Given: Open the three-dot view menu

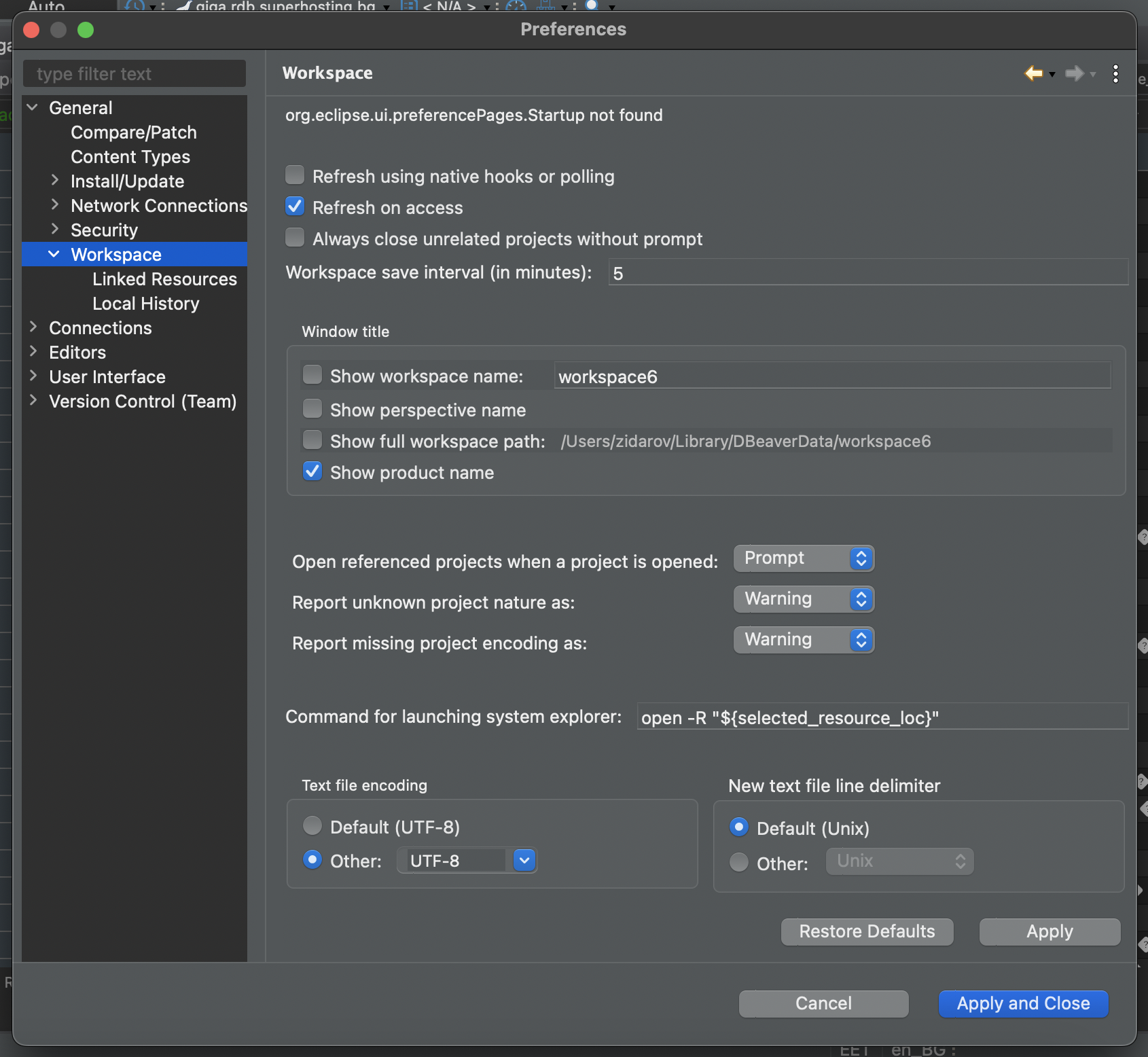Looking at the screenshot, I should tap(1115, 73).
